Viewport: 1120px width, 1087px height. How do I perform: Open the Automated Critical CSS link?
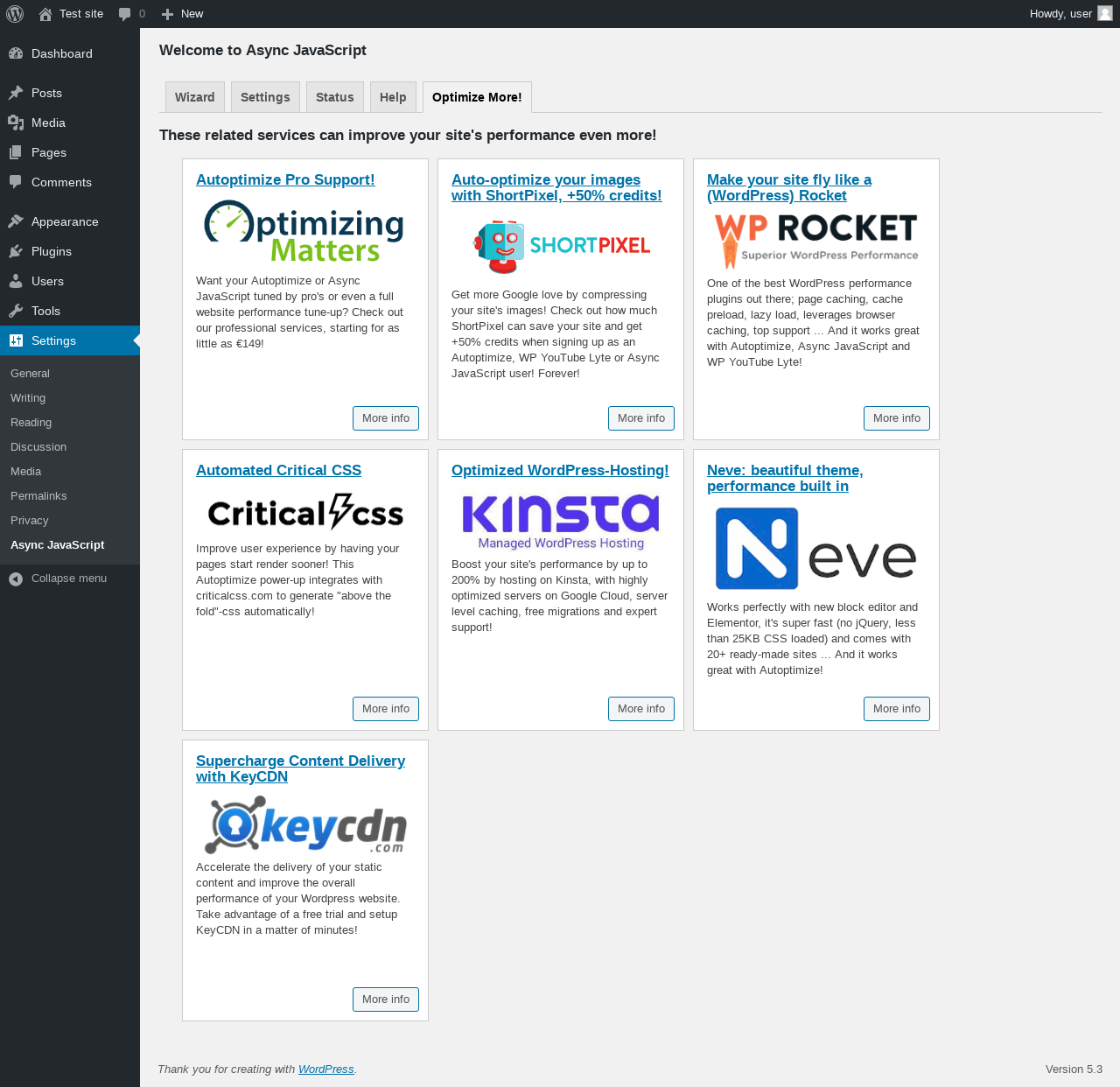tap(278, 470)
